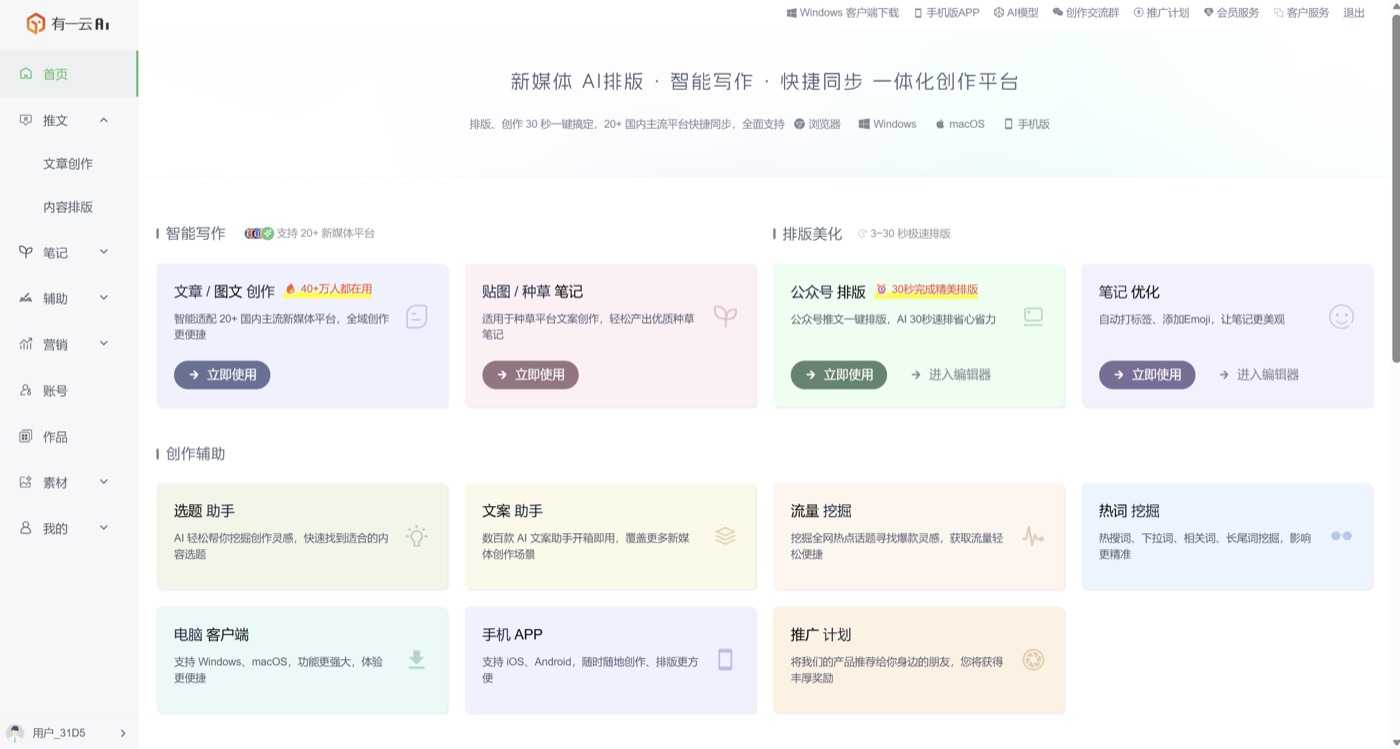Click the 辅助 sidebar icon
Image resolution: width=1400 pixels, height=749 pixels.
pos(26,298)
